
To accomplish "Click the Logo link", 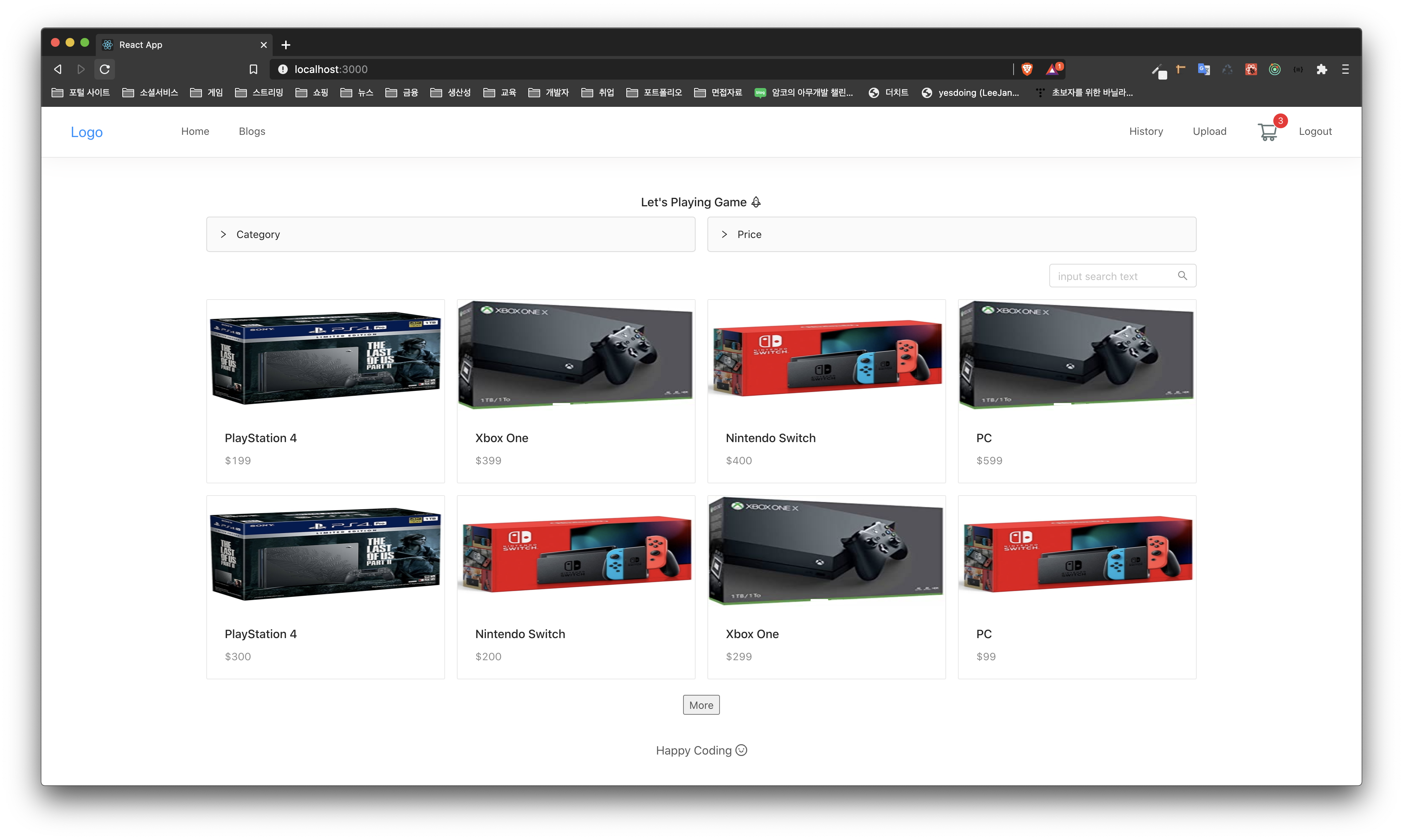I will click(87, 132).
